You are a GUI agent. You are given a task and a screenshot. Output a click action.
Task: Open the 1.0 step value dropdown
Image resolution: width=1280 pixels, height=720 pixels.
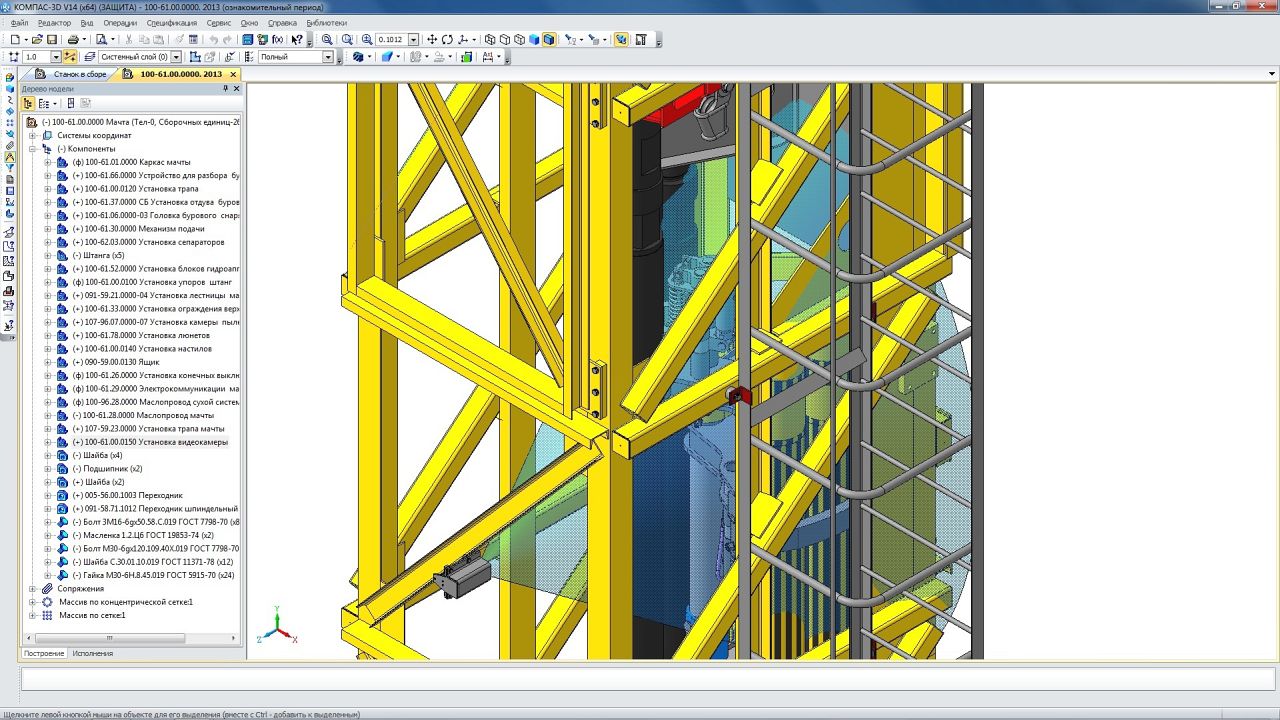(56, 57)
